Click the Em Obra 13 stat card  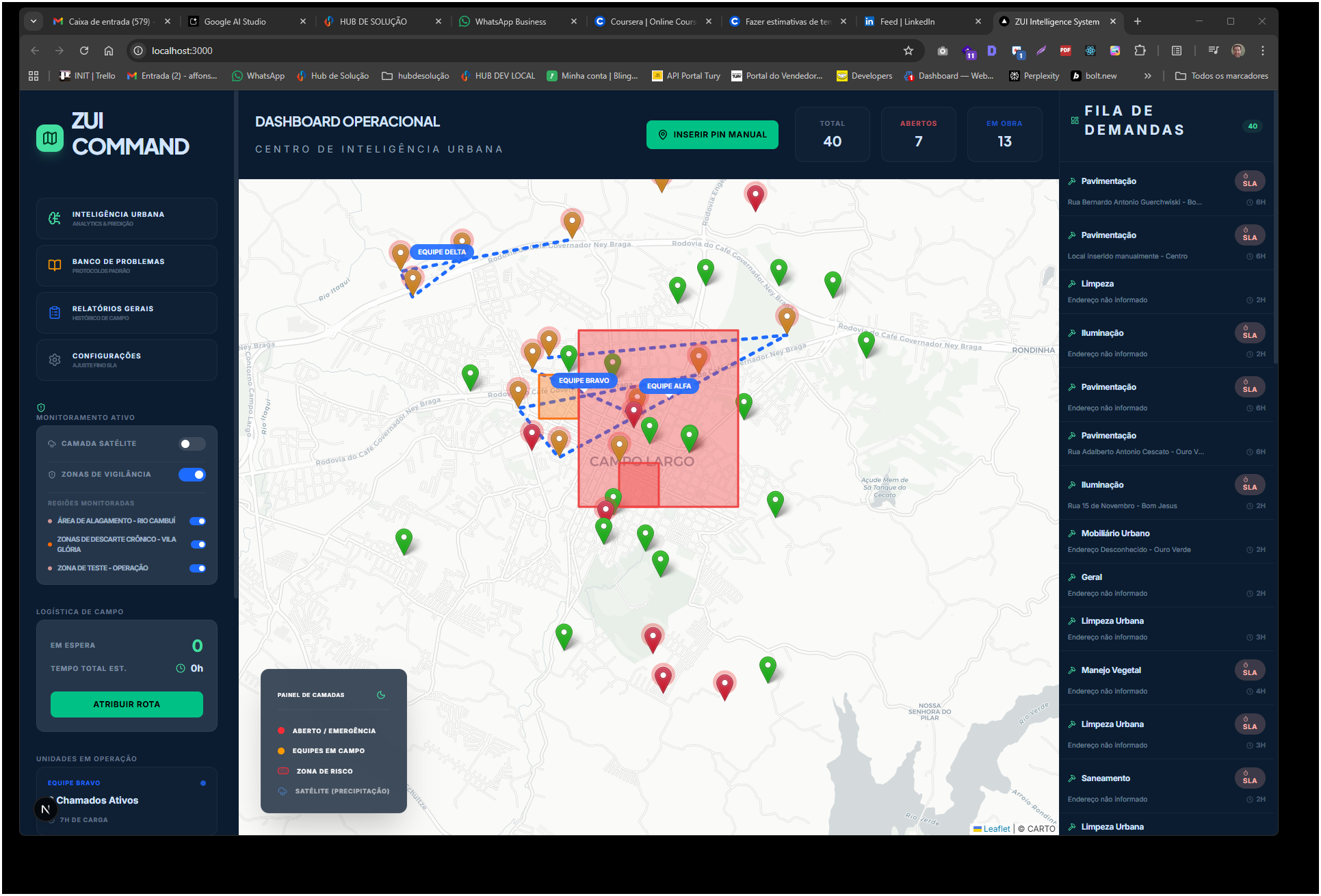tap(1005, 134)
